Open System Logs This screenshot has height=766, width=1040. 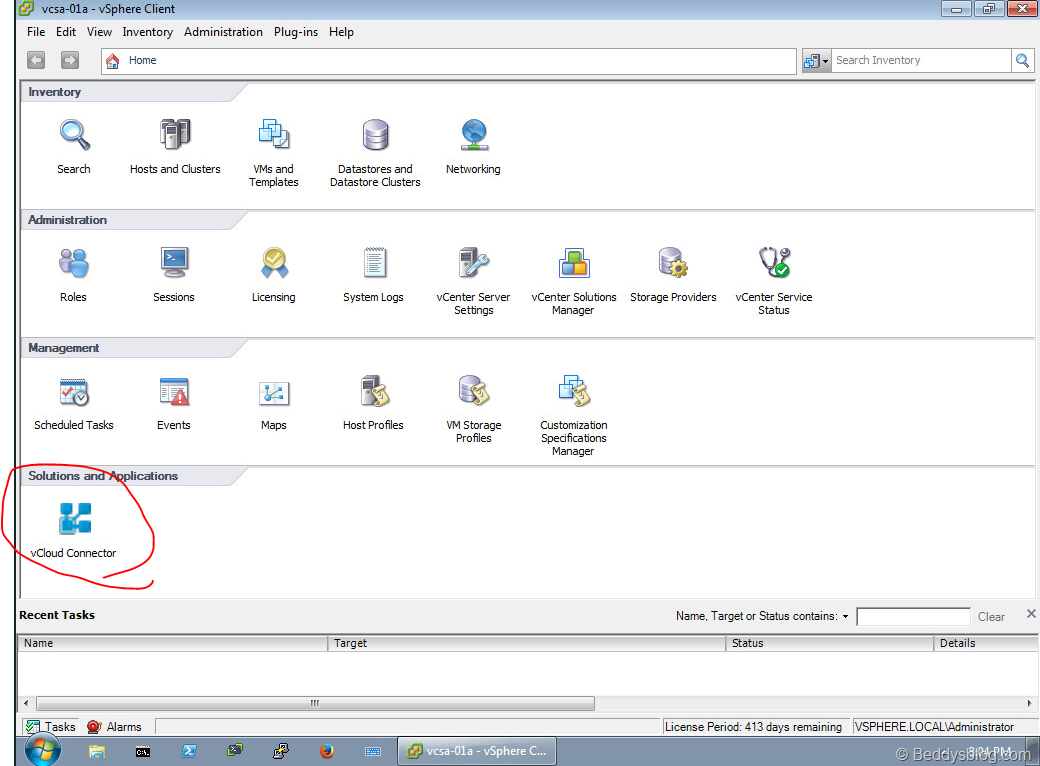point(373,263)
